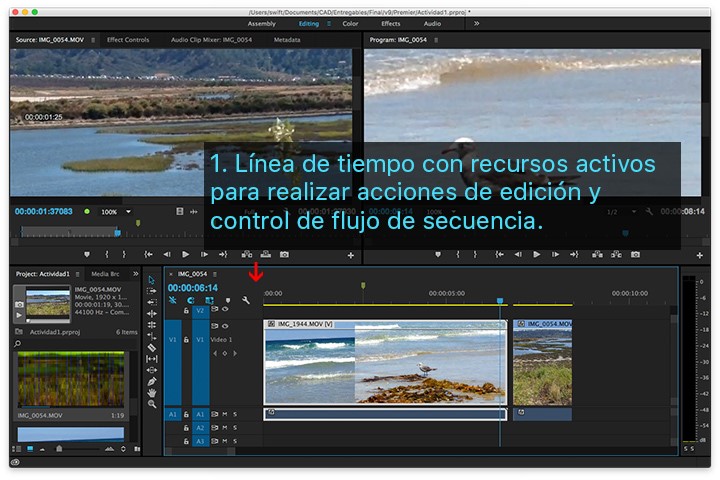720x480 pixels.
Task: Click Overwrite button in Source monitor
Action: click(265, 254)
